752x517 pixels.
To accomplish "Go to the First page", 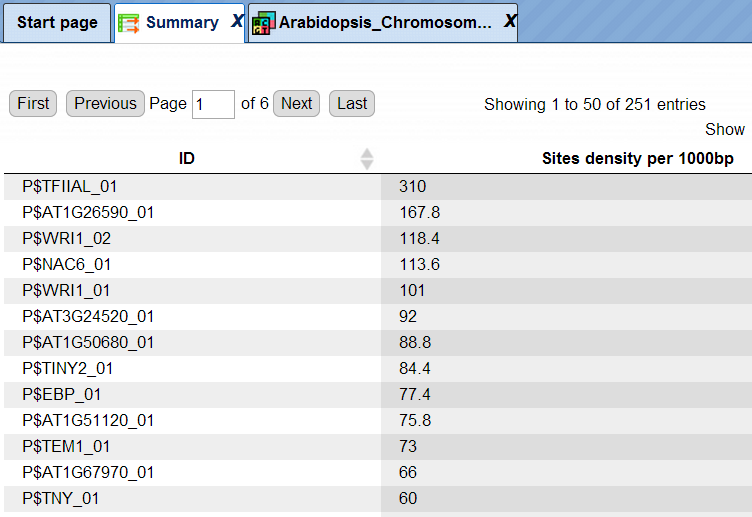I will tap(33, 104).
